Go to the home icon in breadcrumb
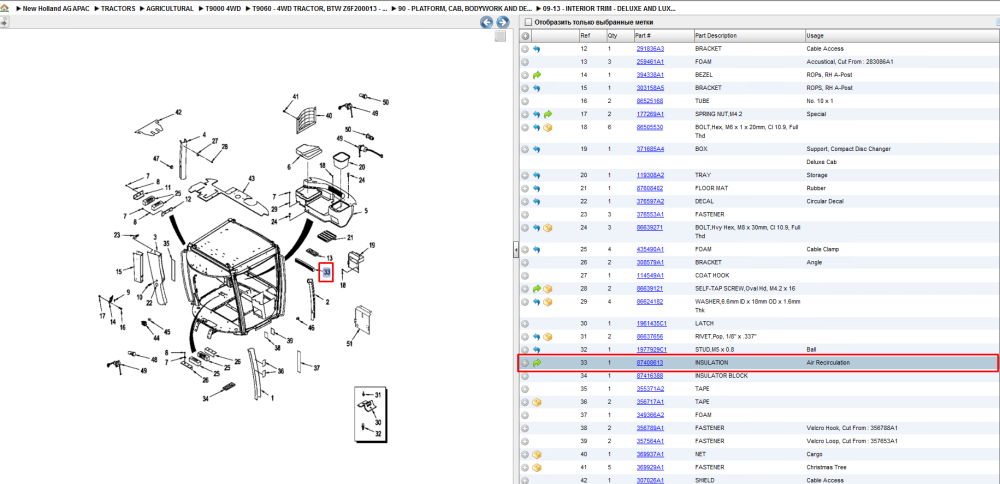 4,9
